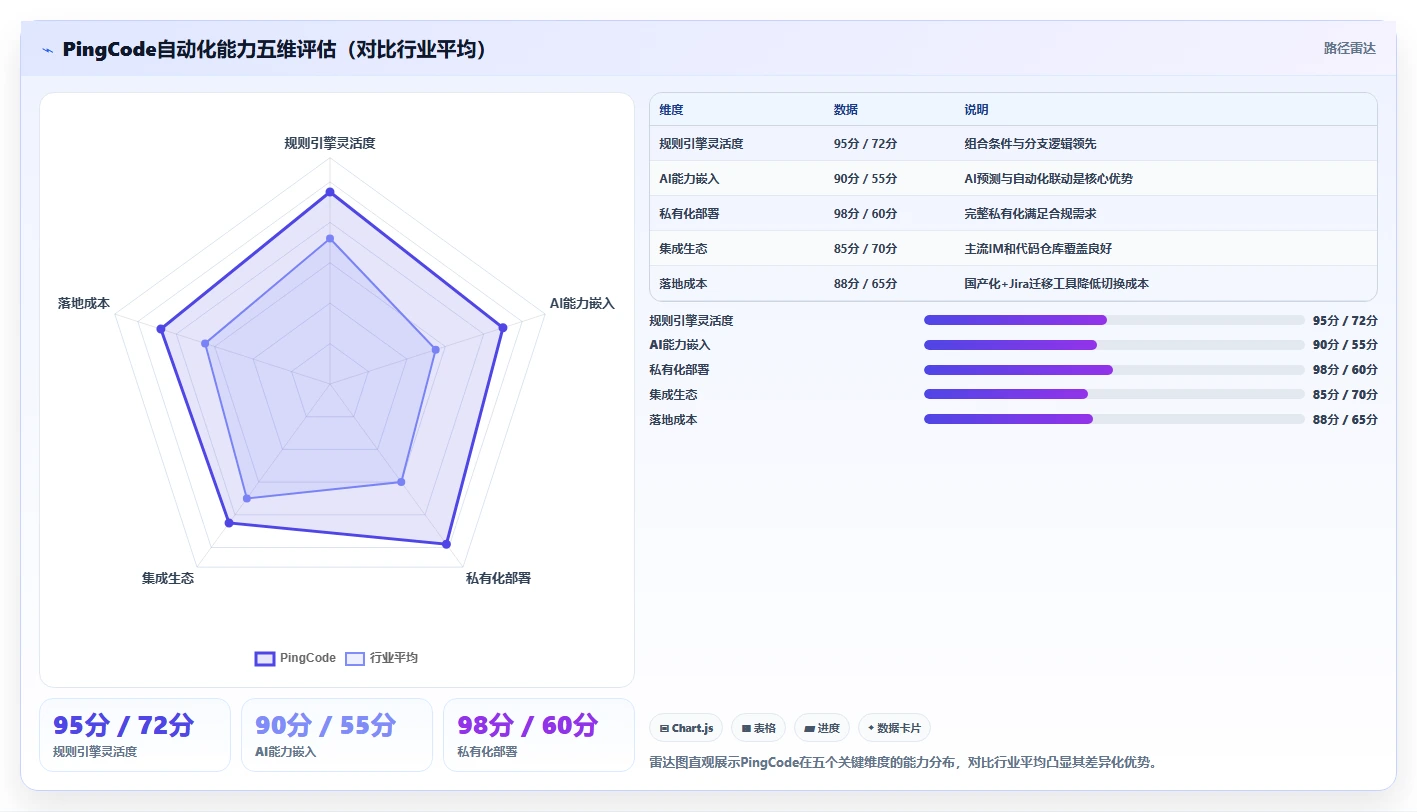Screen dimensions: 1417x812
Task: Click the 88分 / 65分 cell in the table
Action: pyautogui.click(x=889, y=284)
